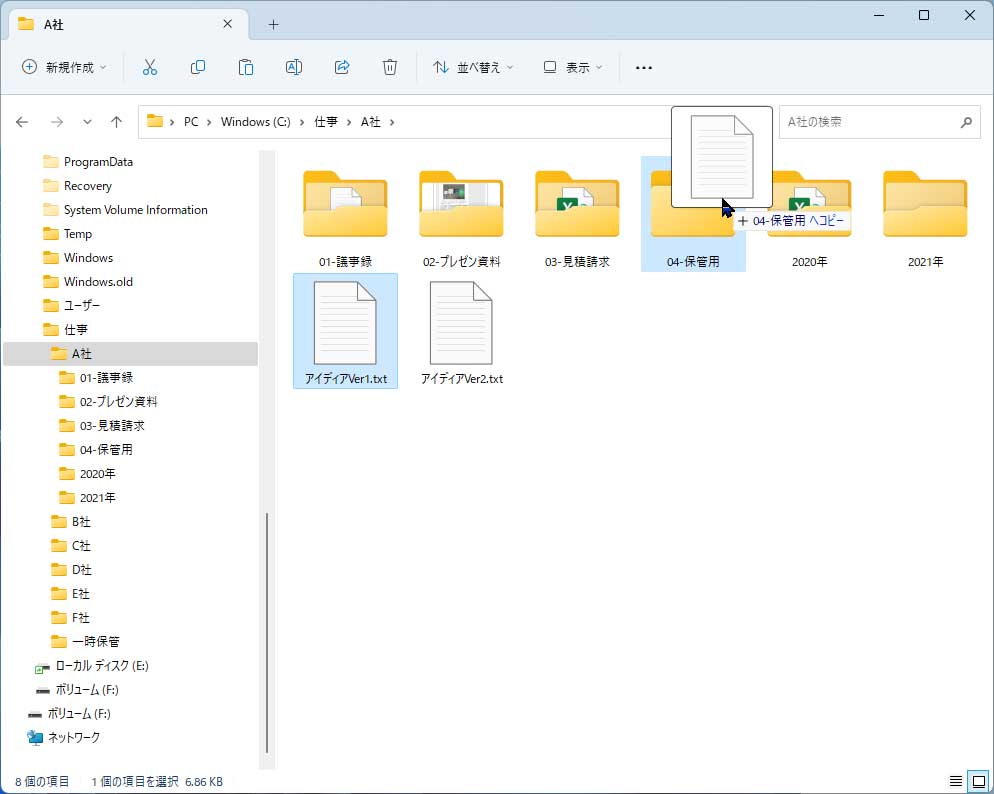
Task: Click the address bar leading folder icon
Action: pyautogui.click(x=155, y=121)
